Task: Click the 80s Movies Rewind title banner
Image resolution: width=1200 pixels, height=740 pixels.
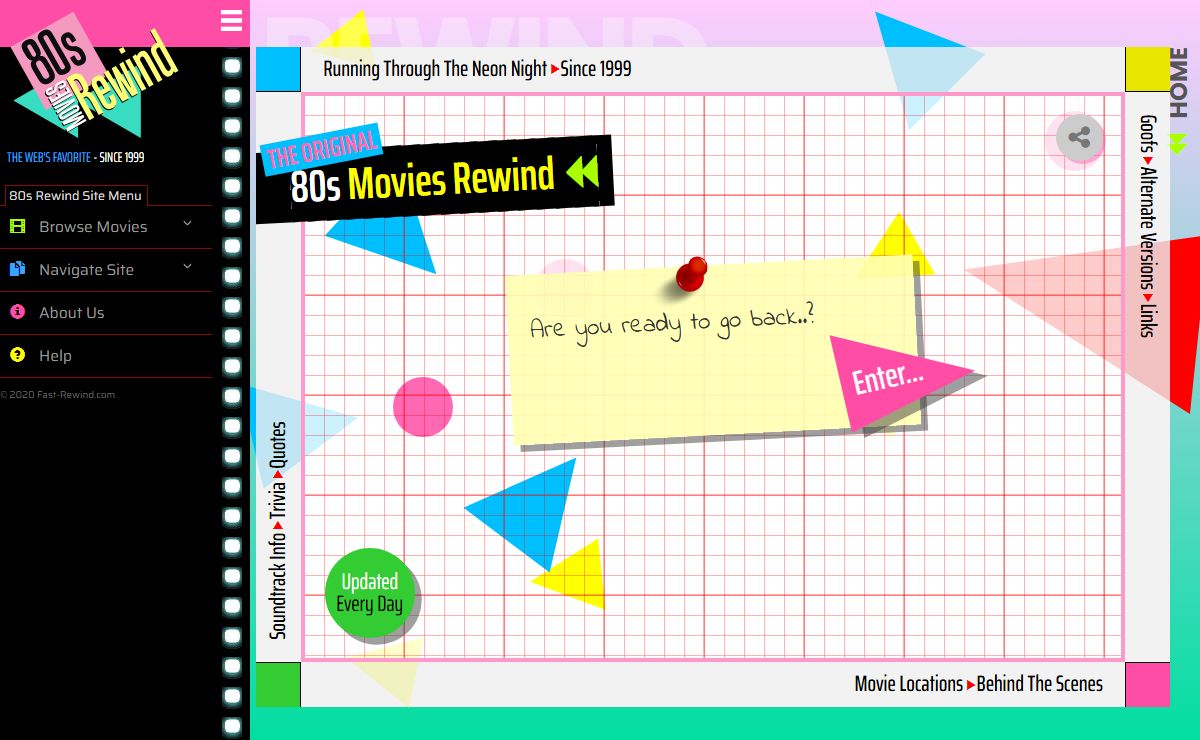Action: click(x=435, y=178)
